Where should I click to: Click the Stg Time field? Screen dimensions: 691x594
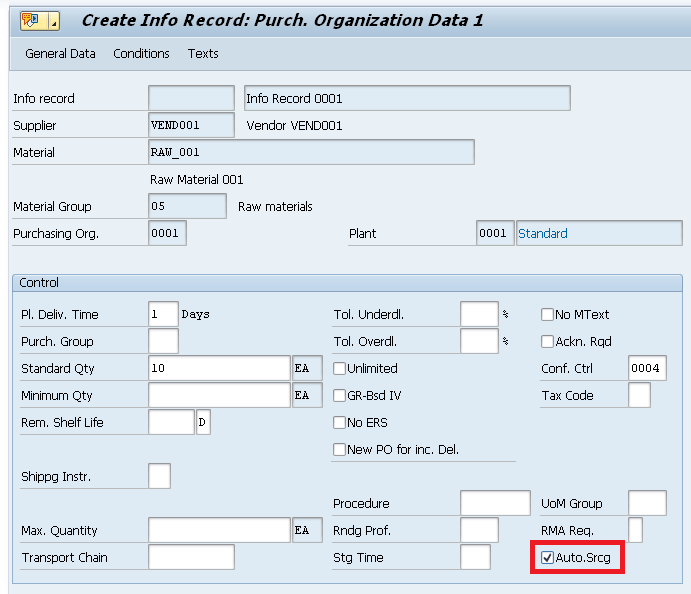click(475, 557)
